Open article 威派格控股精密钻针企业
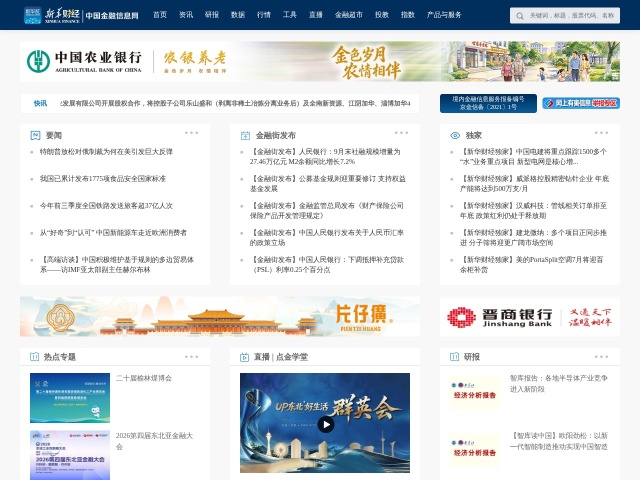This screenshot has width=640, height=480. coord(534,183)
